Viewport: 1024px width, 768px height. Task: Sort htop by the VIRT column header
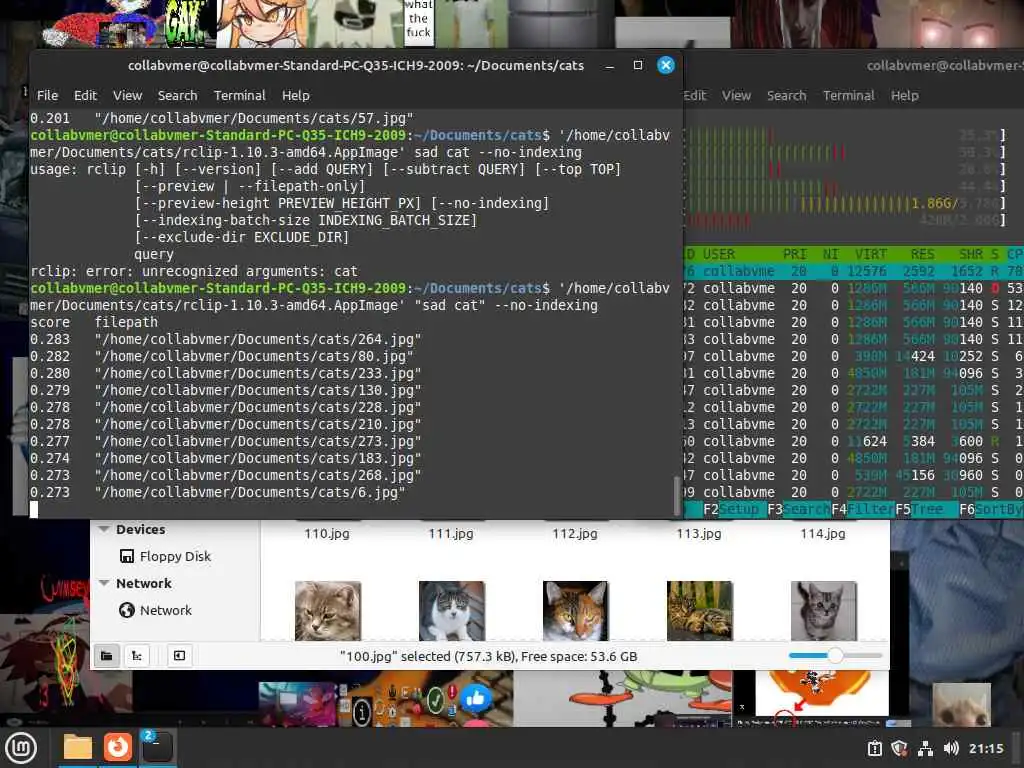tap(871, 254)
